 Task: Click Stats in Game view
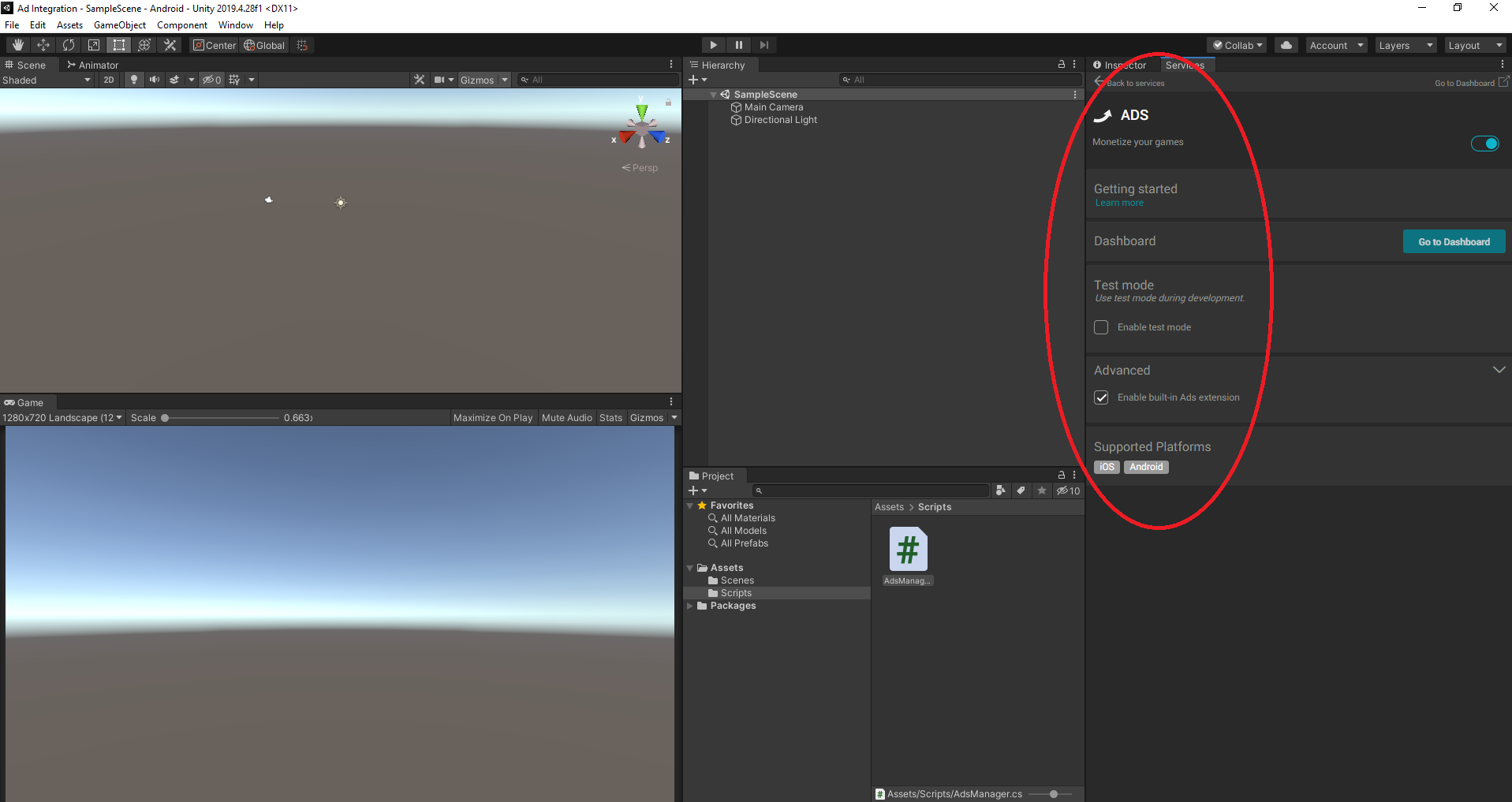tap(610, 418)
